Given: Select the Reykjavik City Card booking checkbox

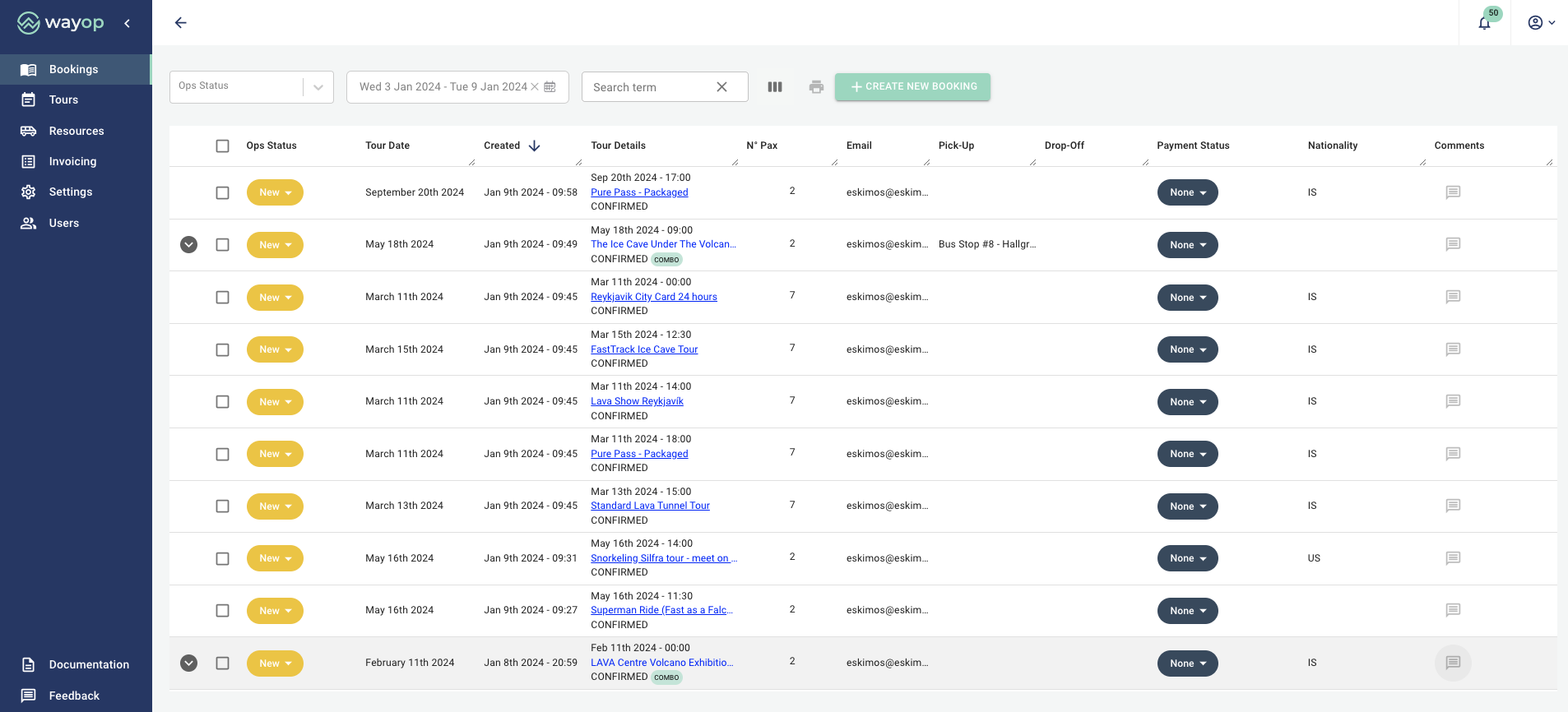Looking at the screenshot, I should 222,298.
